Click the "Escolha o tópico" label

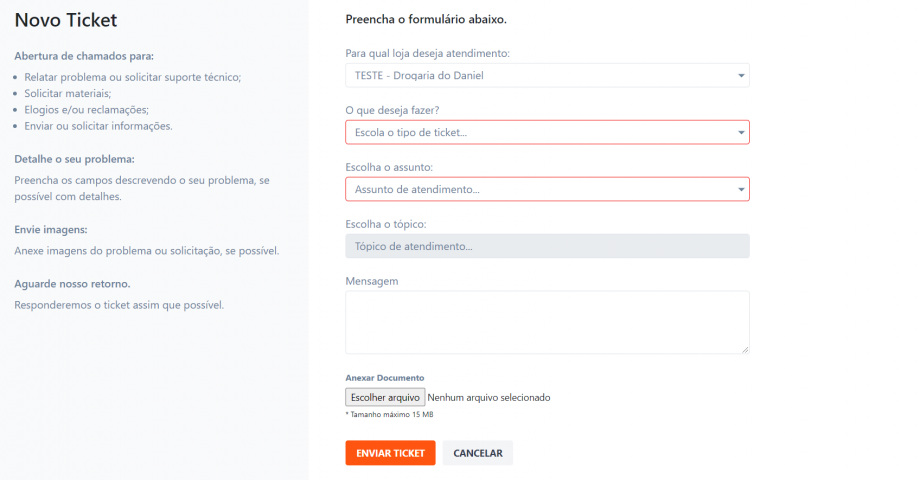385,224
